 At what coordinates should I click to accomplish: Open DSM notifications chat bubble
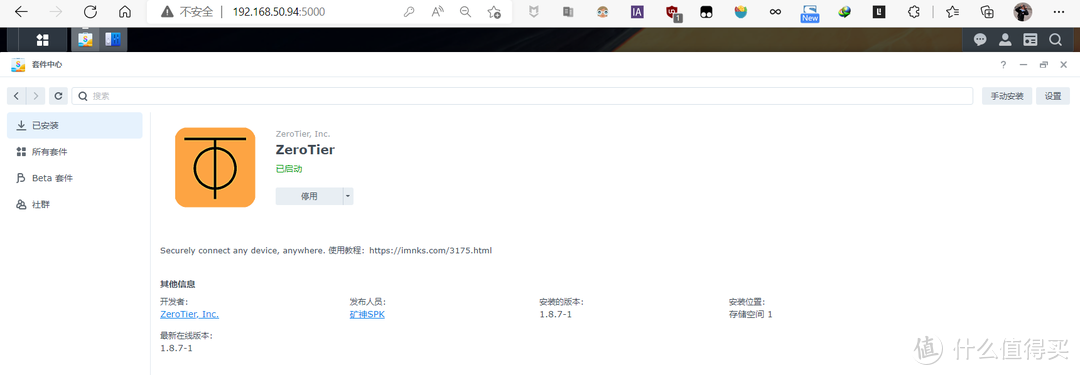click(980, 40)
